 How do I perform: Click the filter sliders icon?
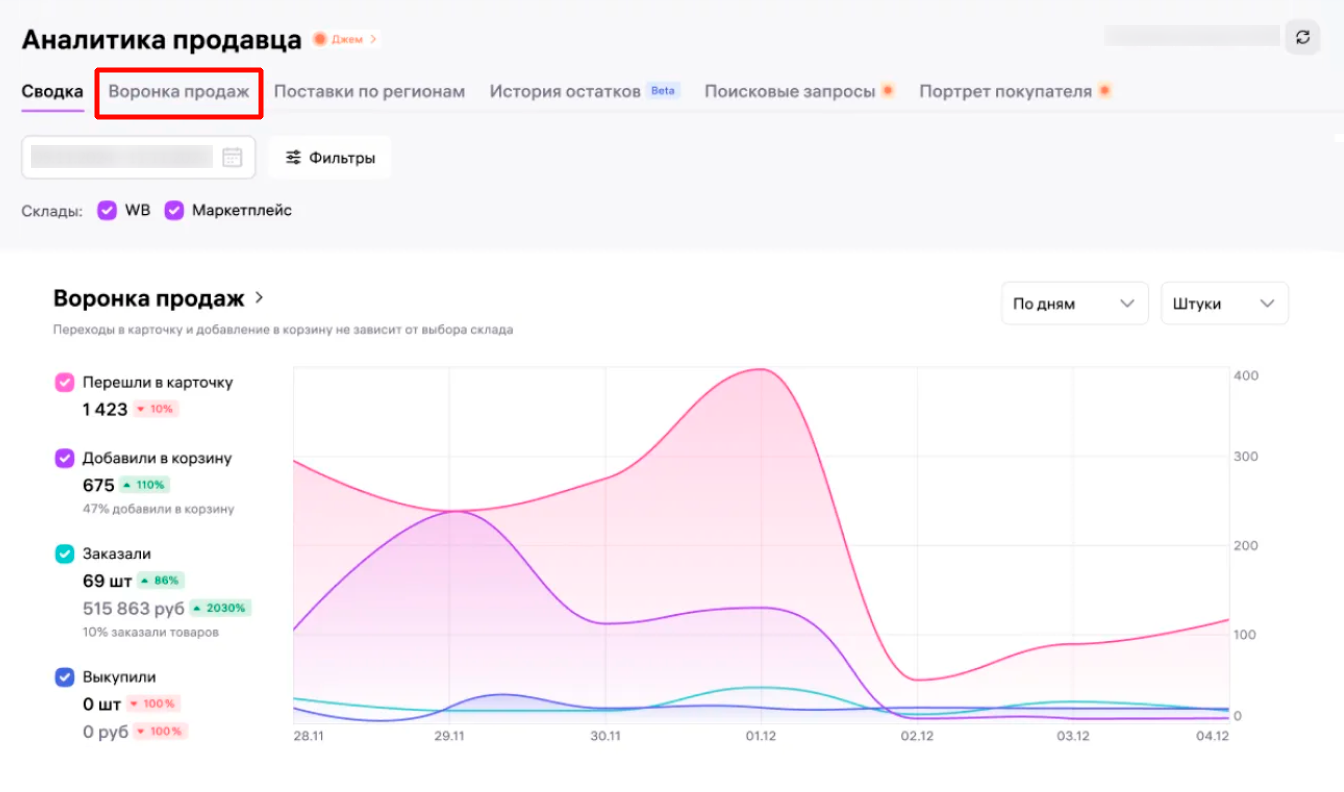coord(293,158)
